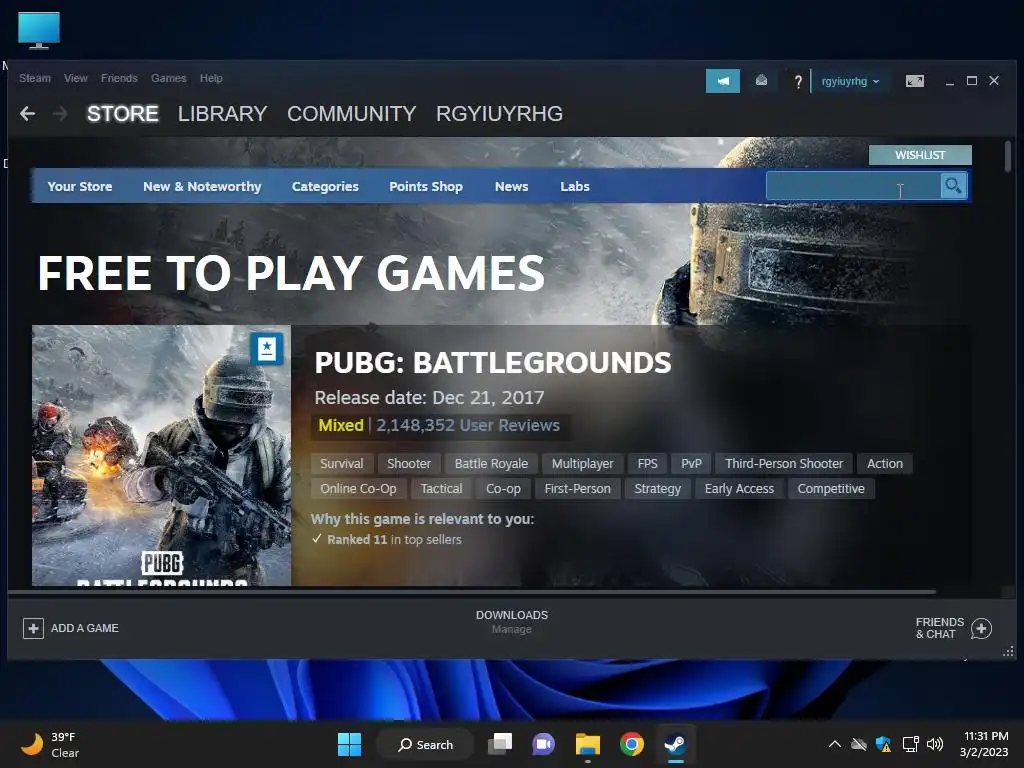Click the forward navigation arrow
The height and width of the screenshot is (768, 1024).
60,114
